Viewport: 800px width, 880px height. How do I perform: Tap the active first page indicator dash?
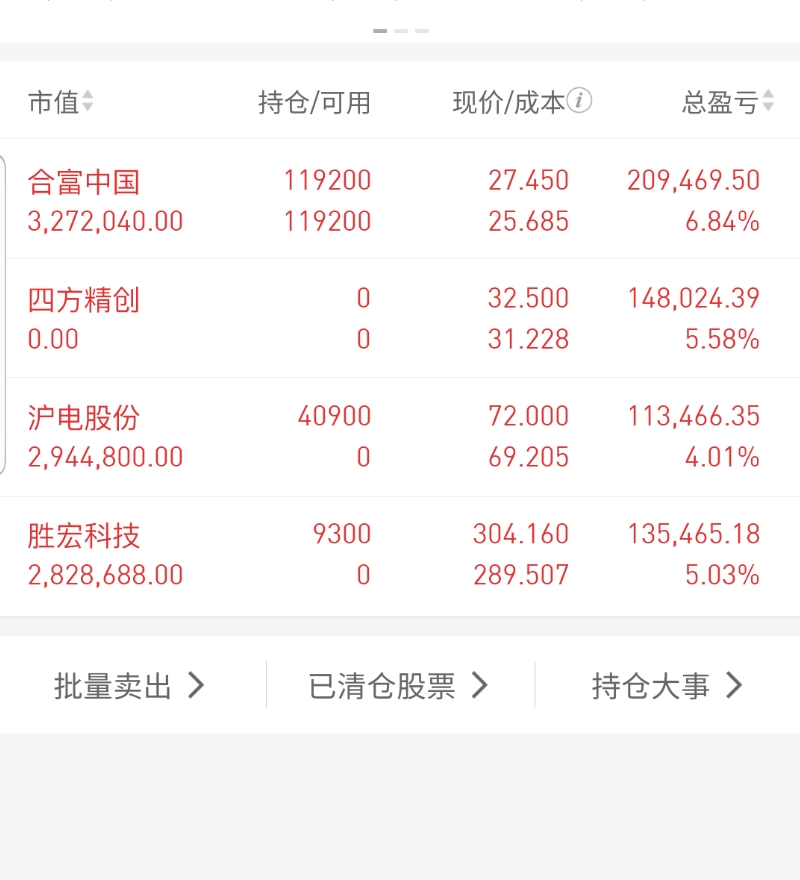pos(380,31)
